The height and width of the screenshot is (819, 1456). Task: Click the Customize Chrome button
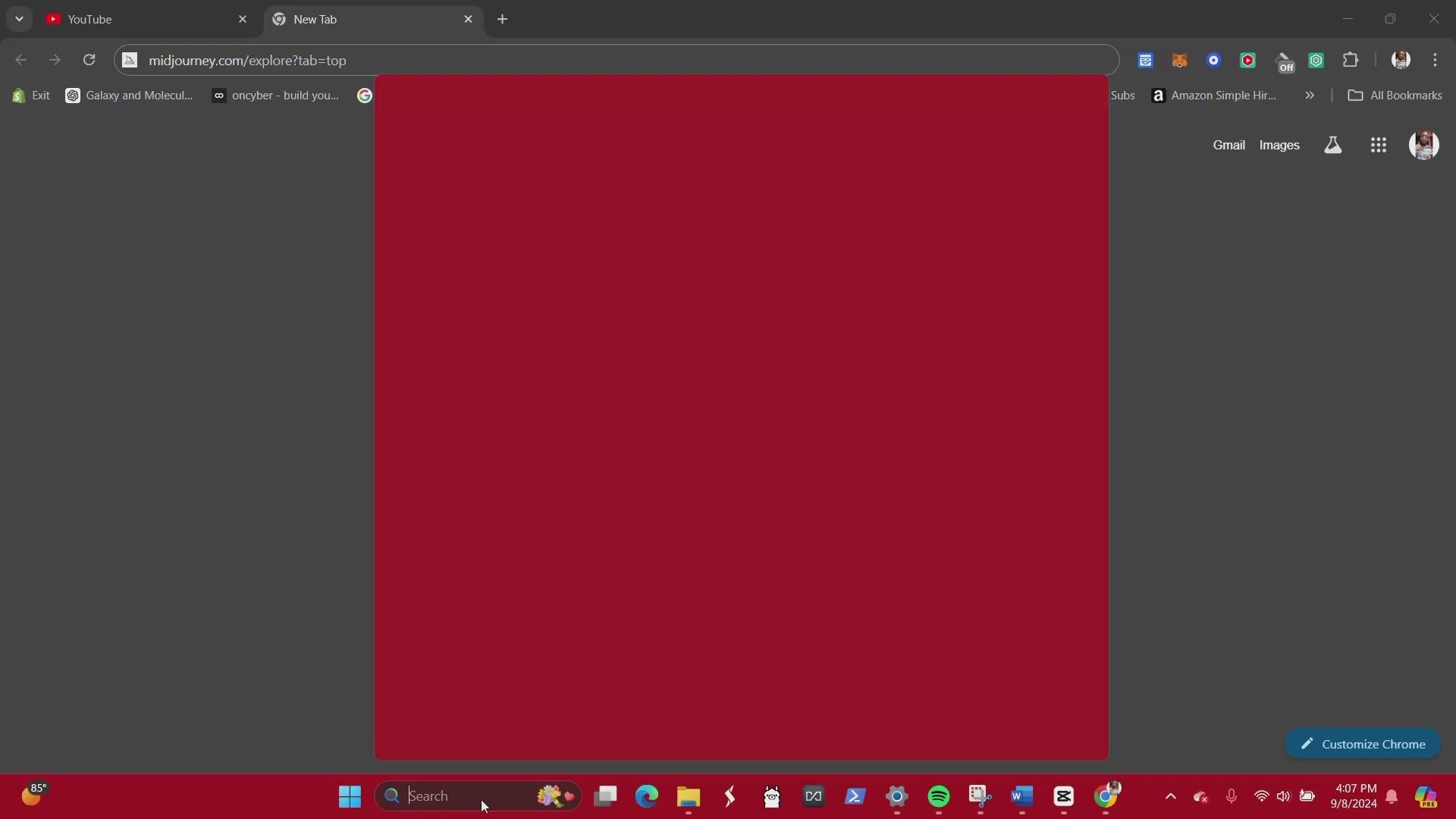(1363, 744)
